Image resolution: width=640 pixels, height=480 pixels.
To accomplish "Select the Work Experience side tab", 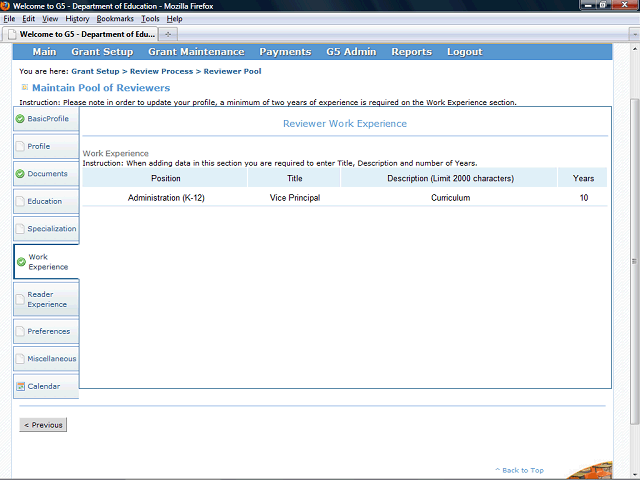I will point(46,262).
